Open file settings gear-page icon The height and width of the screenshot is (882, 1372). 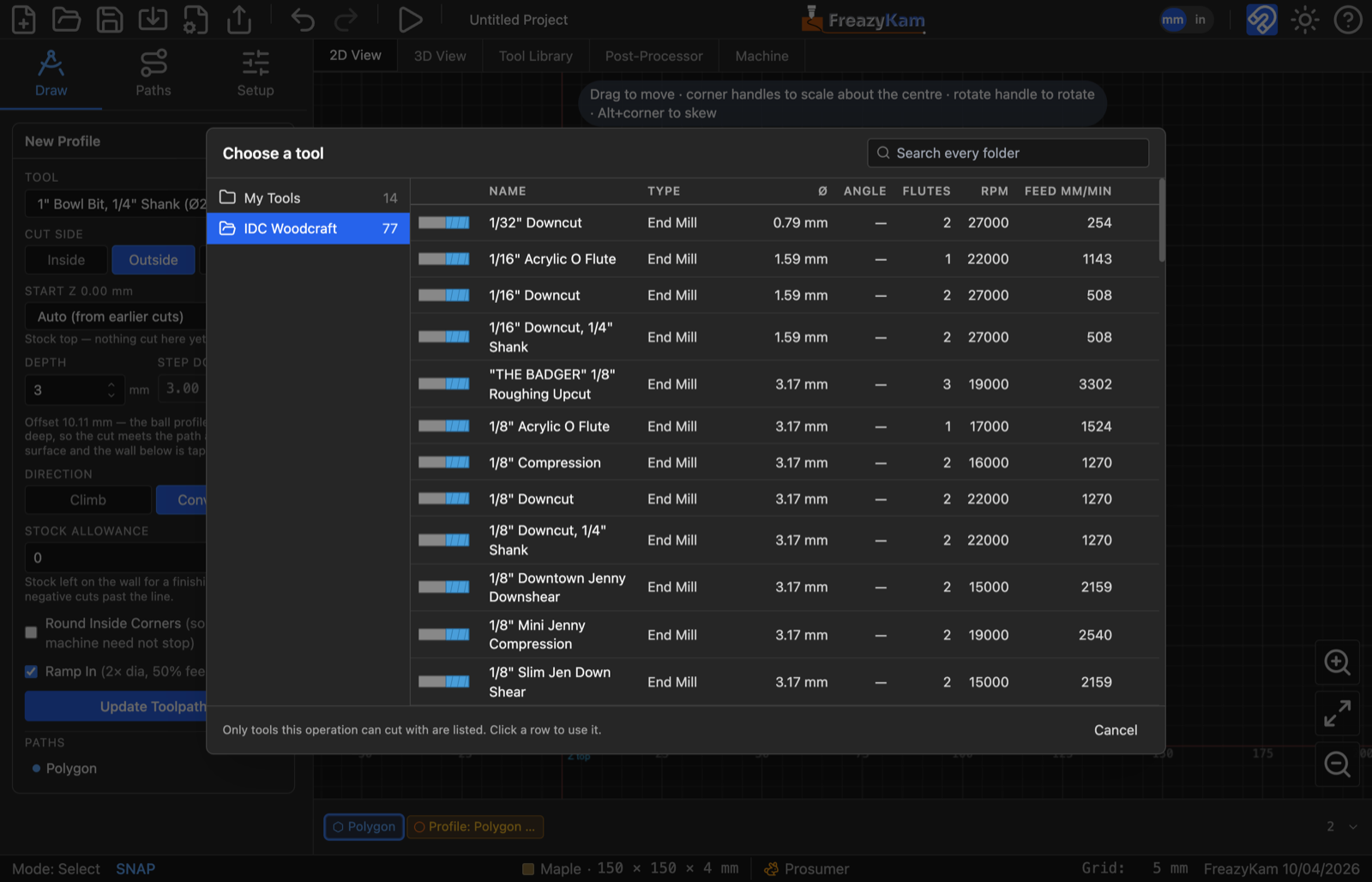[x=196, y=20]
